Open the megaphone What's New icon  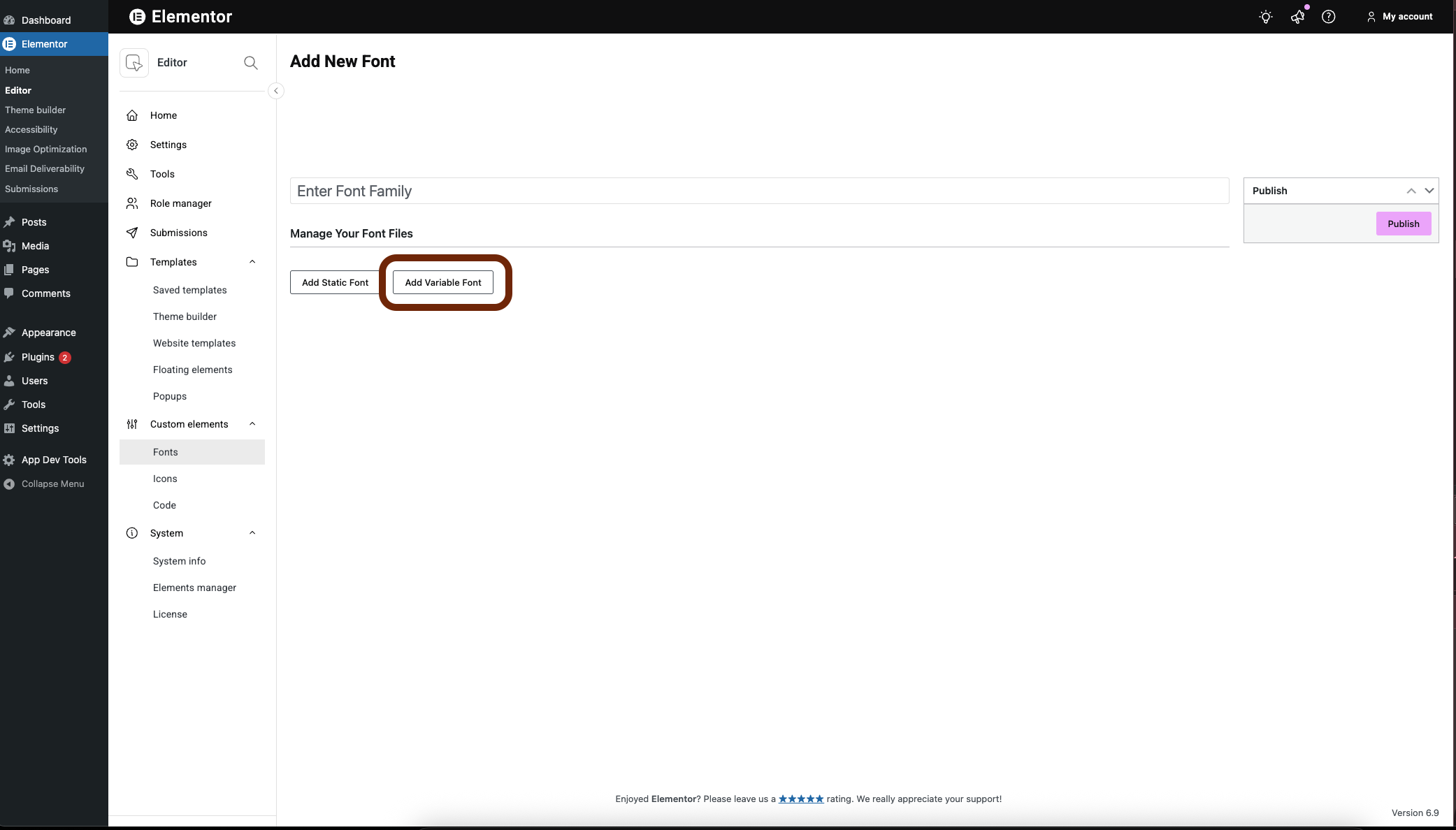click(1297, 17)
